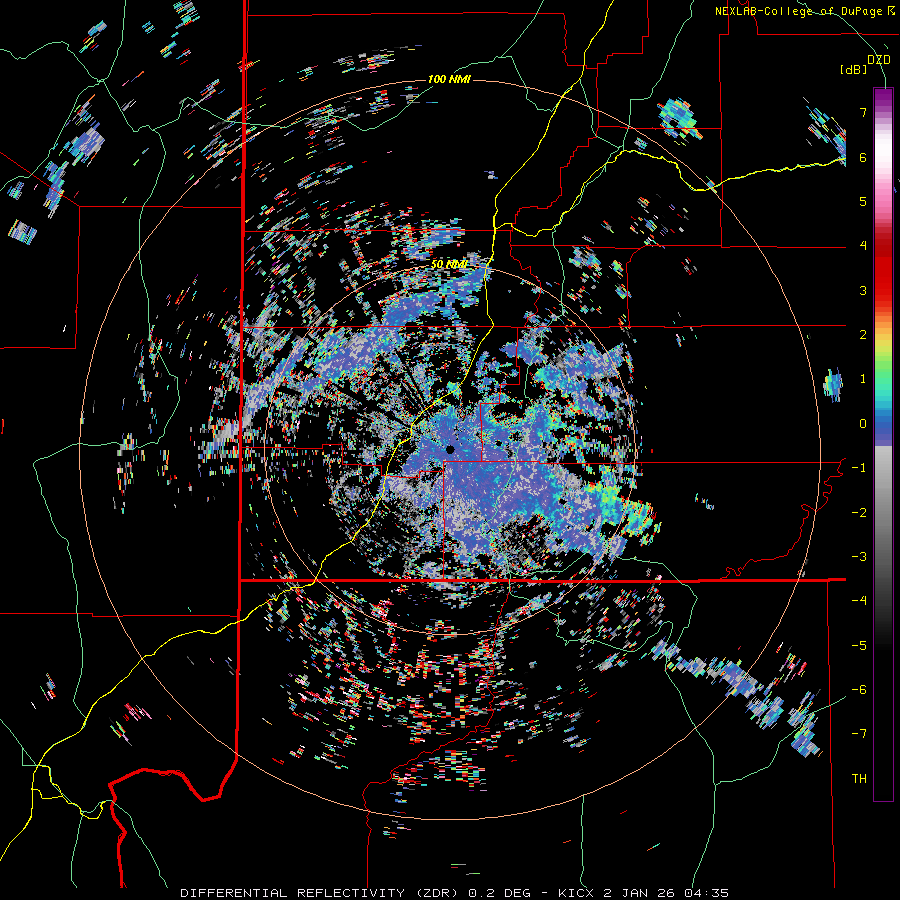This screenshot has height=900, width=900.
Task: Click the ZDR color scale bar
Action: click(x=883, y=444)
